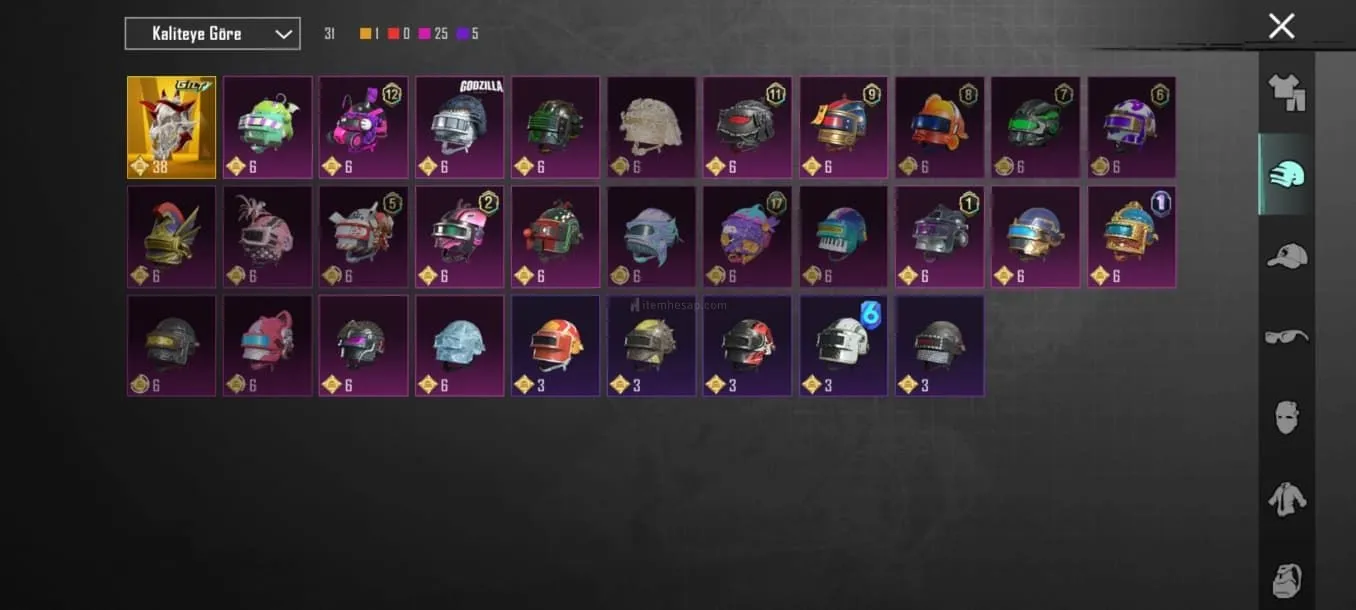Select the orange flame helmet worth 3
1356x610 pixels.
point(555,346)
